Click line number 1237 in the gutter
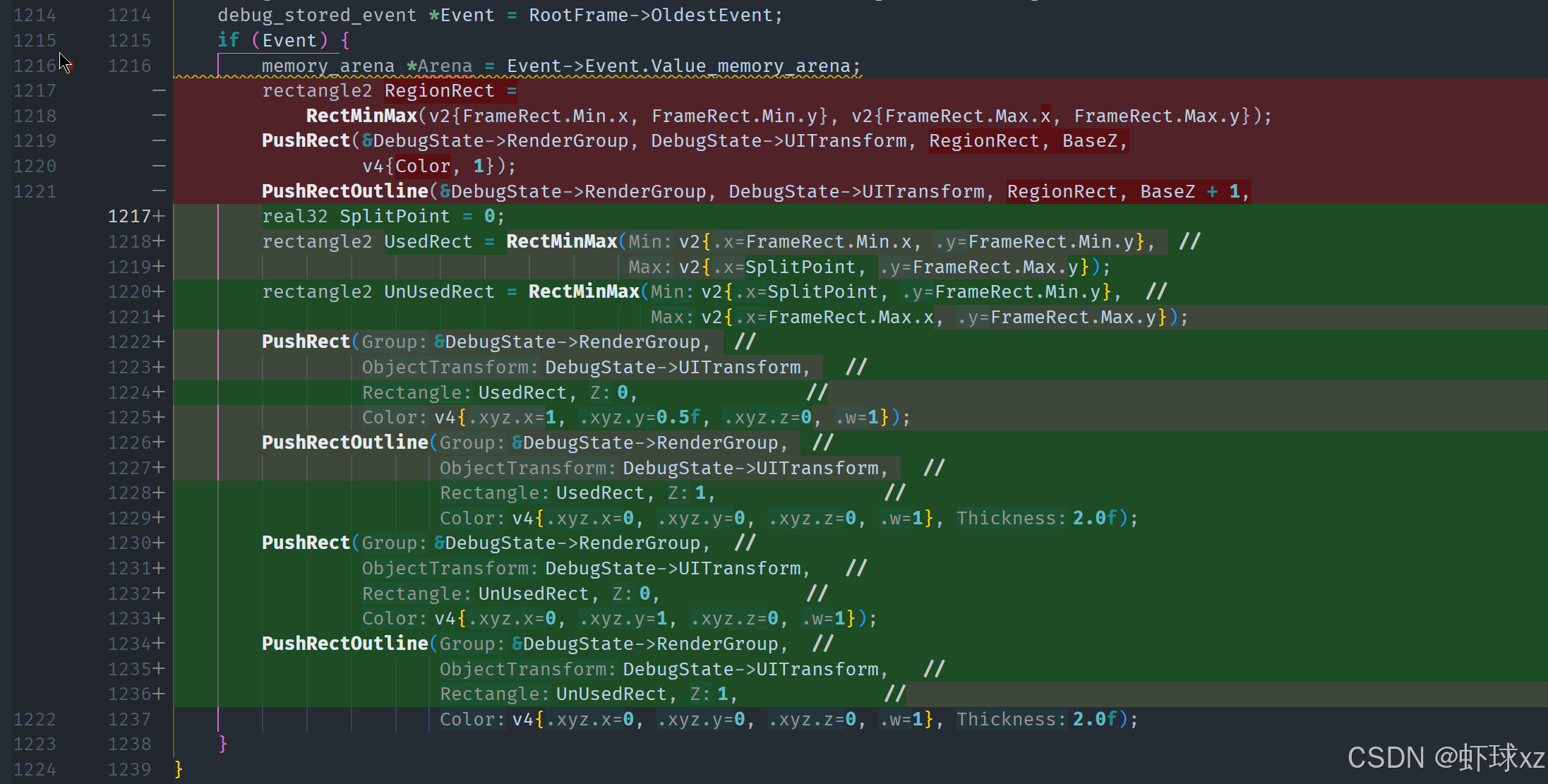The height and width of the screenshot is (784, 1548). [129, 719]
